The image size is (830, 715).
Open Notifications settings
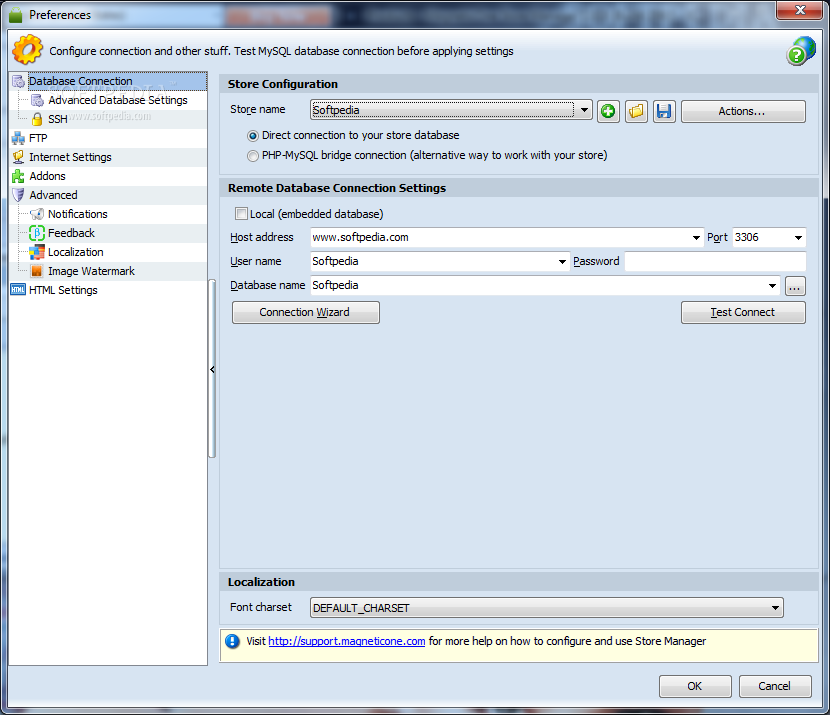tap(78, 214)
